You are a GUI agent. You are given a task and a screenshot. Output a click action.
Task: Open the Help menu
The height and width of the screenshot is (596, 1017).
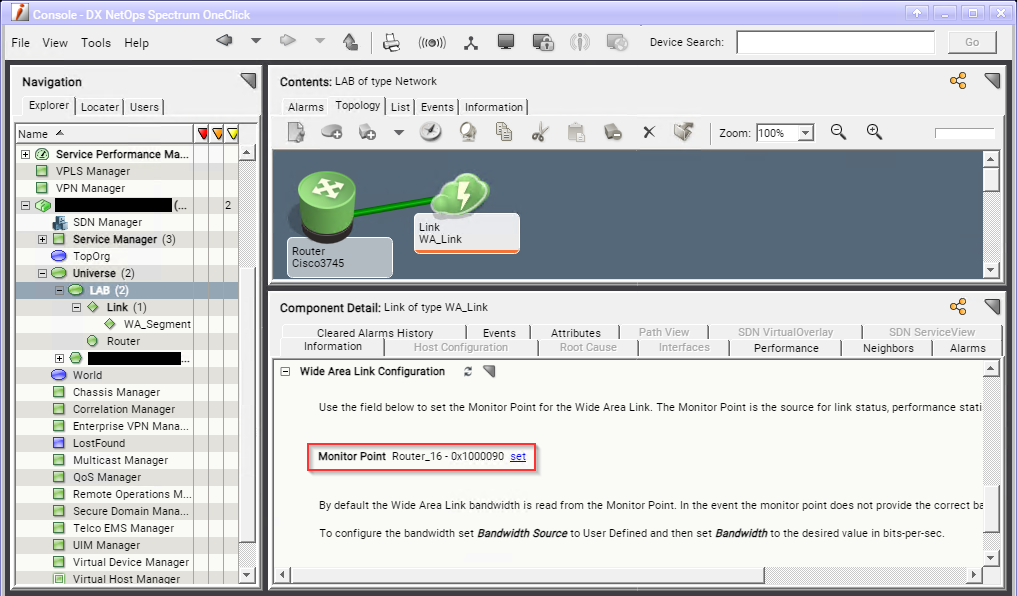click(x=136, y=43)
